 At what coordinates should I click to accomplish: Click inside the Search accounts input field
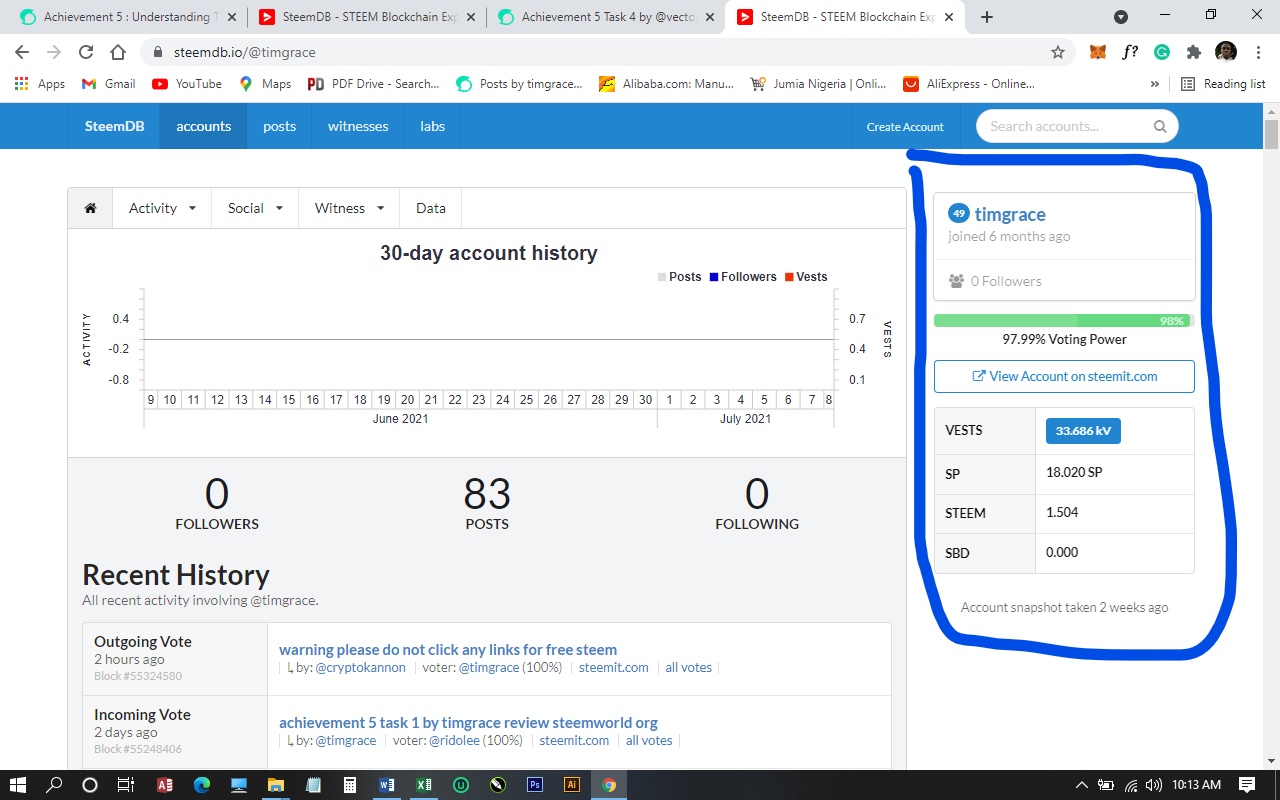point(1060,126)
